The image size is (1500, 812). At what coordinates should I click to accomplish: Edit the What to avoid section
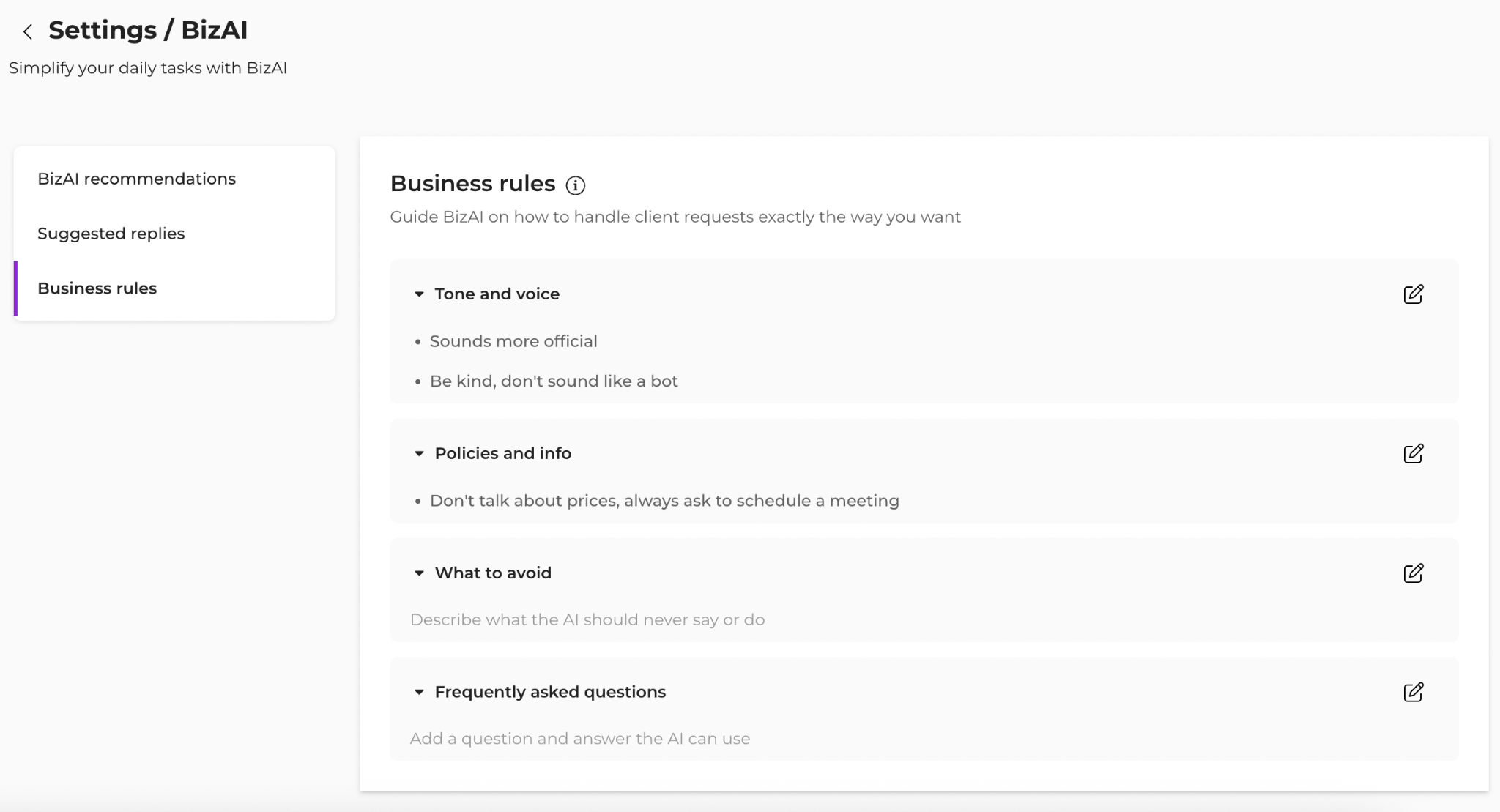[x=1414, y=573]
